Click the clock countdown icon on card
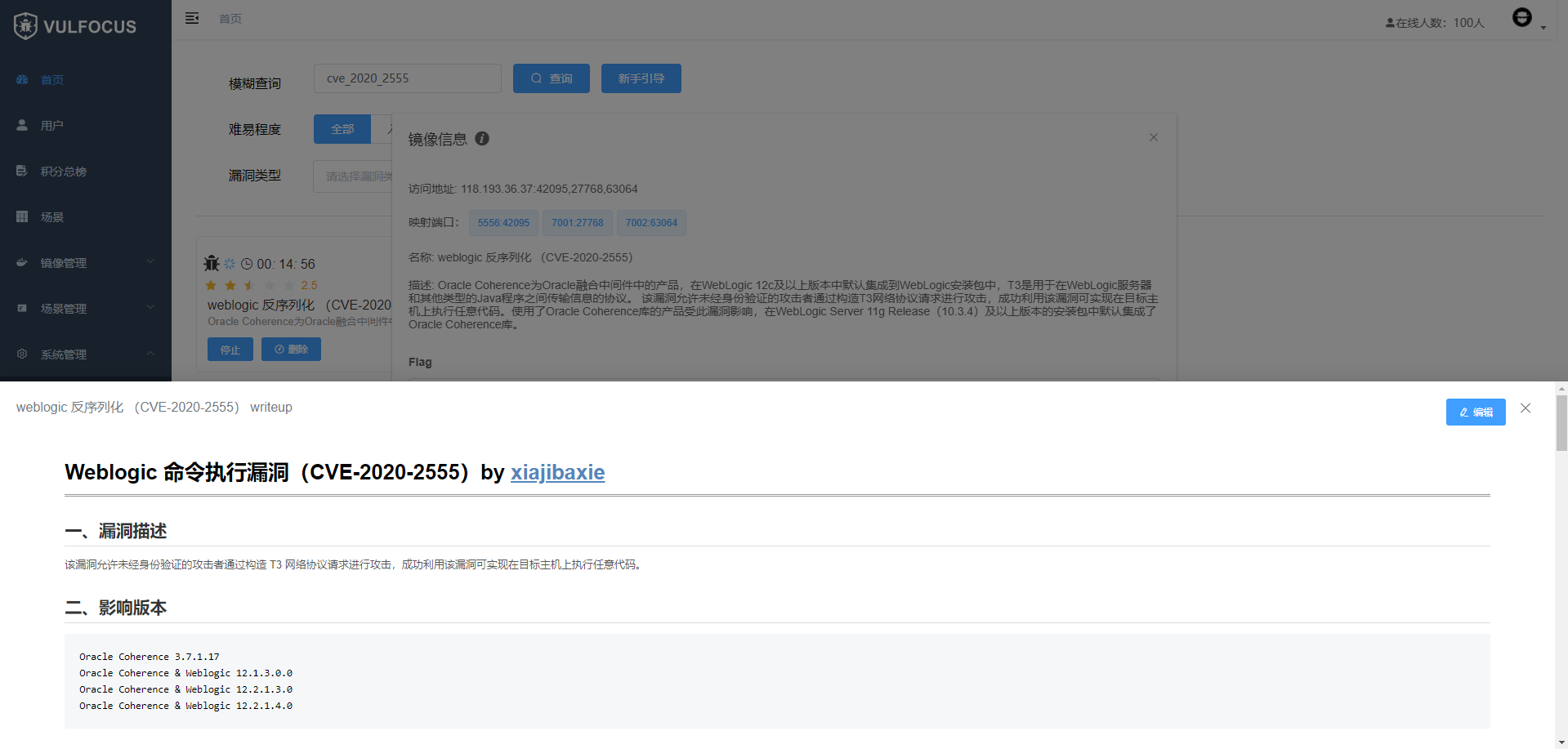Screen dimensions: 1568x749 [x=247, y=264]
